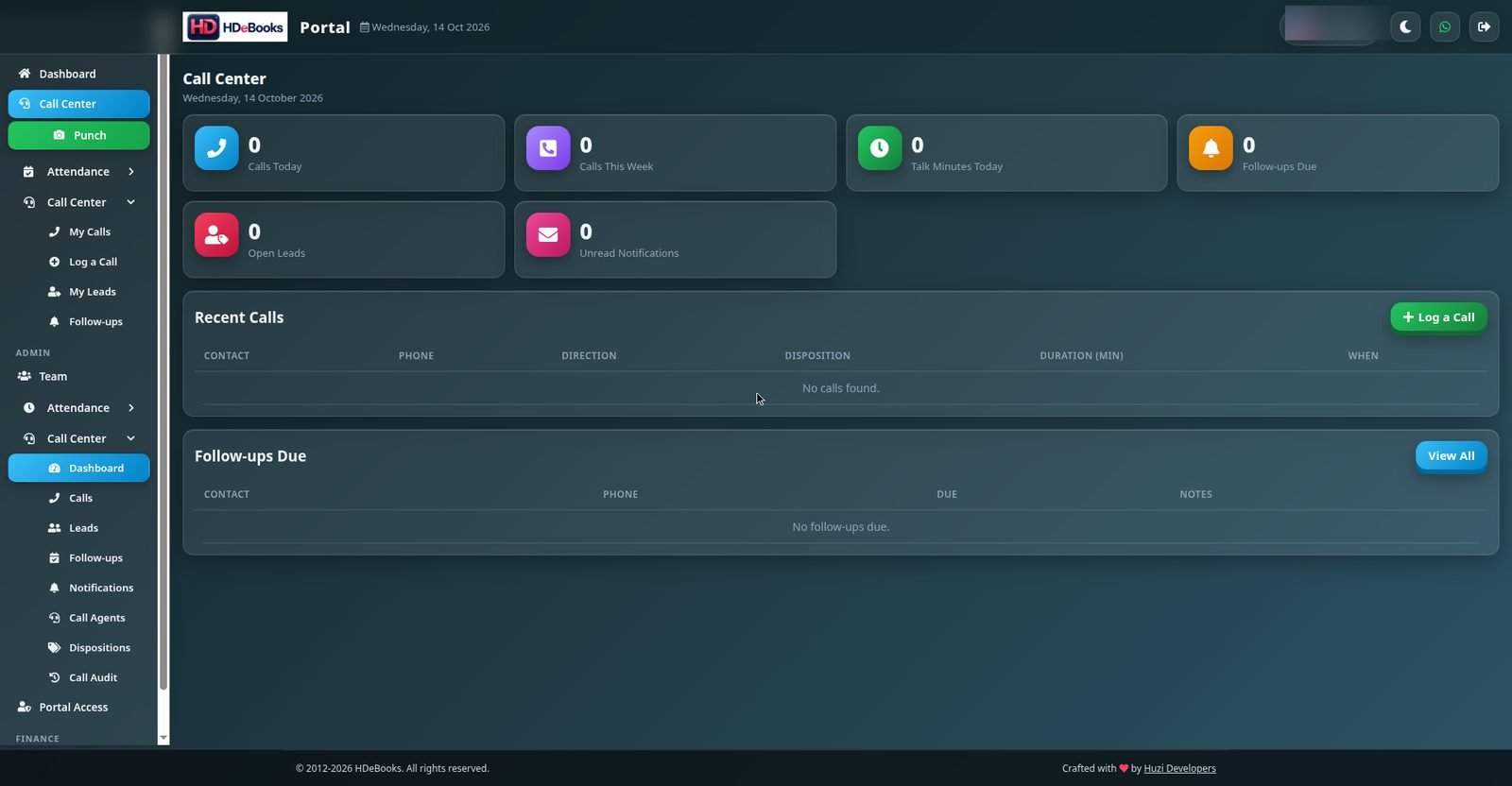Click View All in Follow-ups Due

1451,456
